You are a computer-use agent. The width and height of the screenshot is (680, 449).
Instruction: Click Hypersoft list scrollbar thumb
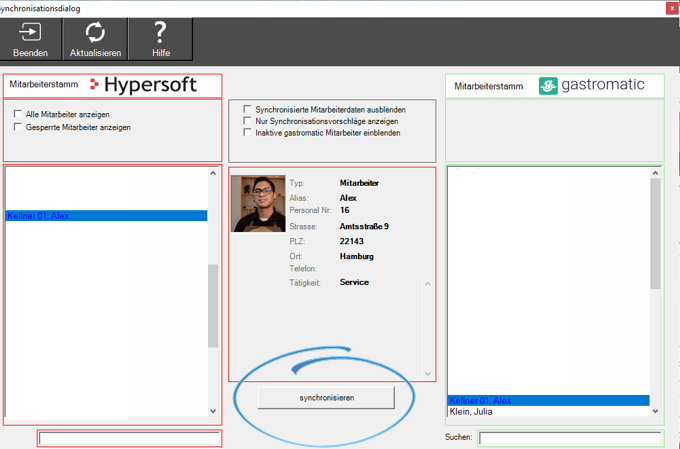coord(213,306)
